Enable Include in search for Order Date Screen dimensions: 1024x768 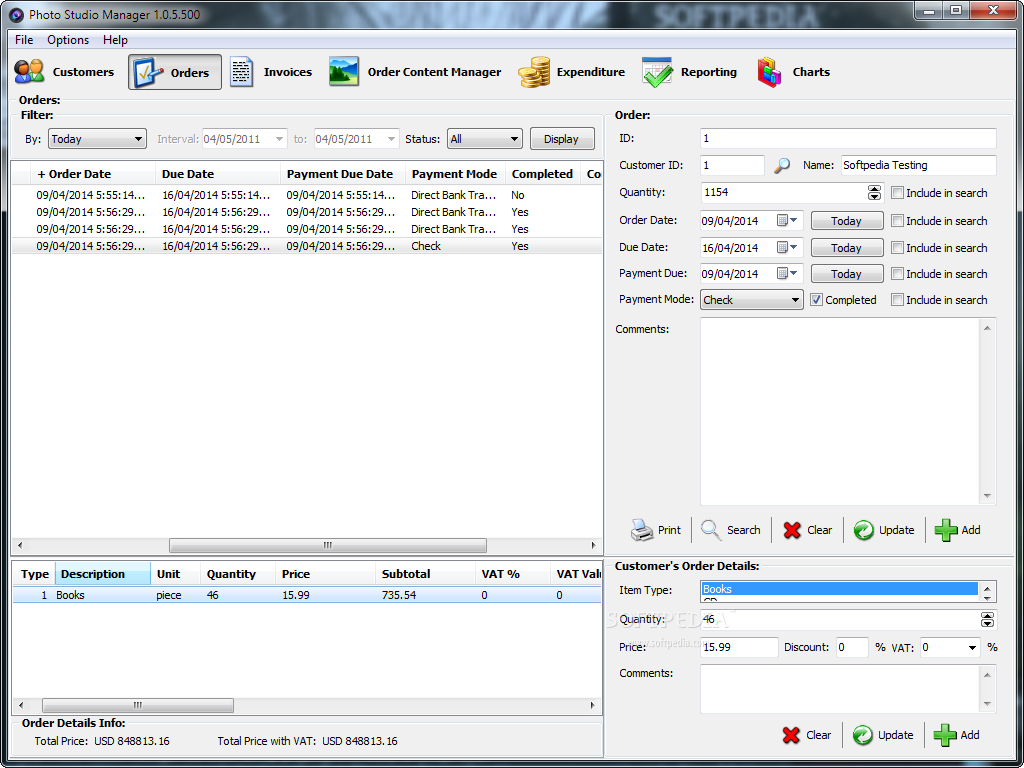pyautogui.click(x=898, y=221)
